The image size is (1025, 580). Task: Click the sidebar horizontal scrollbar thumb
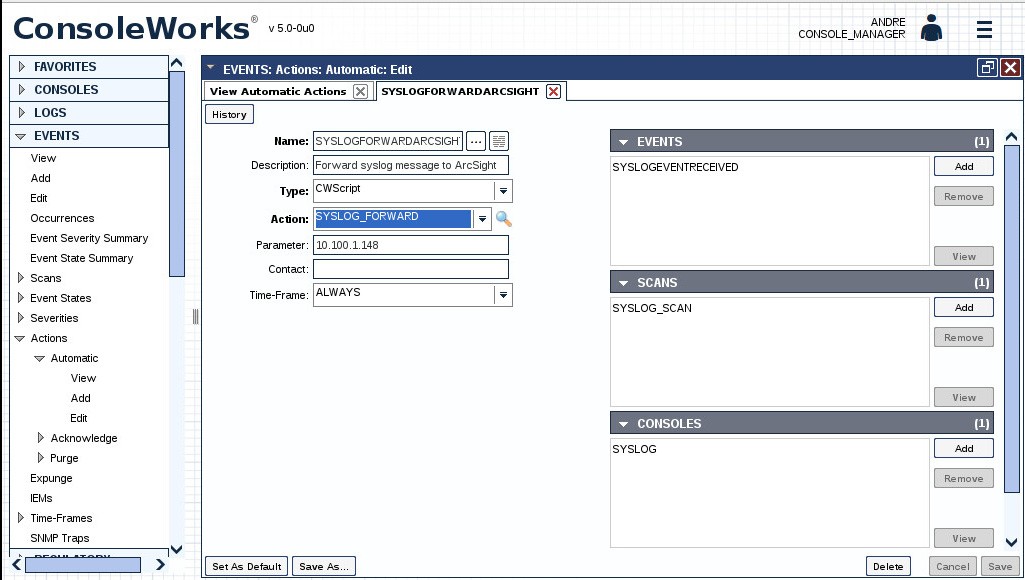point(82,564)
